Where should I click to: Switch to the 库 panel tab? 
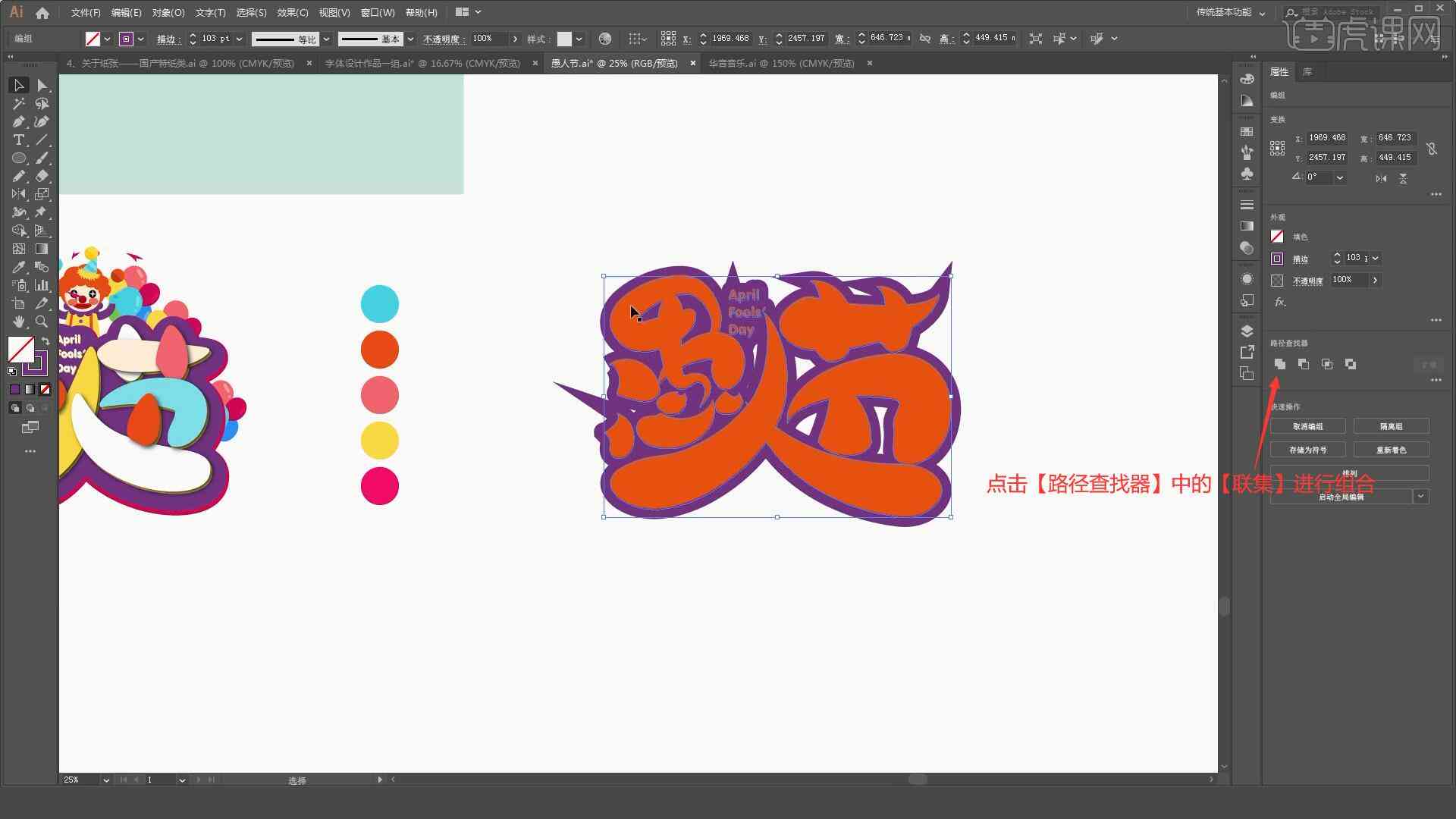pos(1307,71)
